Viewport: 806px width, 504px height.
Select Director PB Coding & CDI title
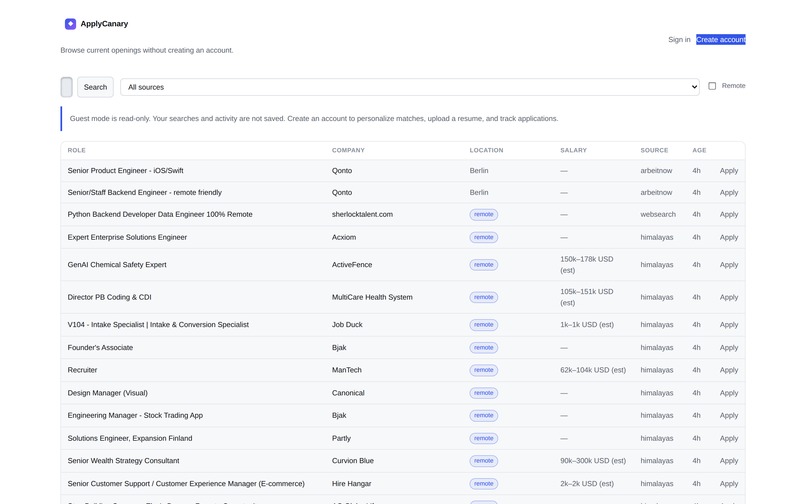(x=109, y=297)
